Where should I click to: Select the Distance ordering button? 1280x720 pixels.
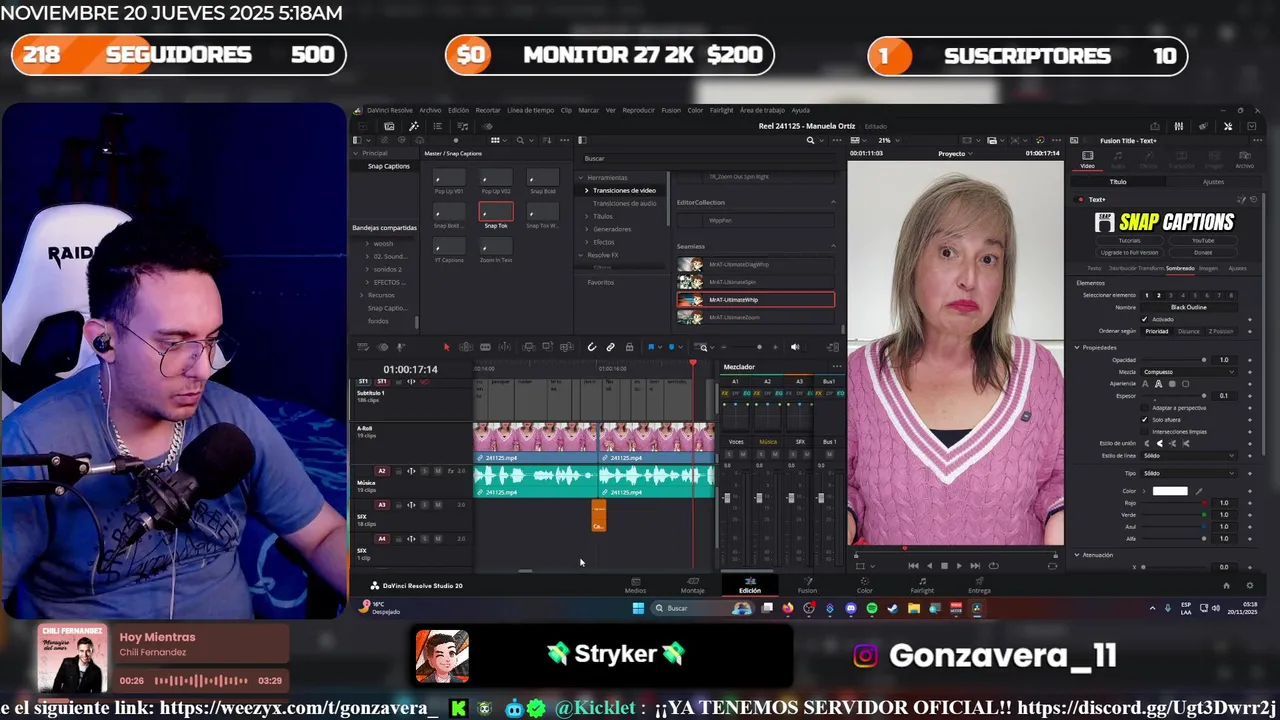click(x=1189, y=331)
